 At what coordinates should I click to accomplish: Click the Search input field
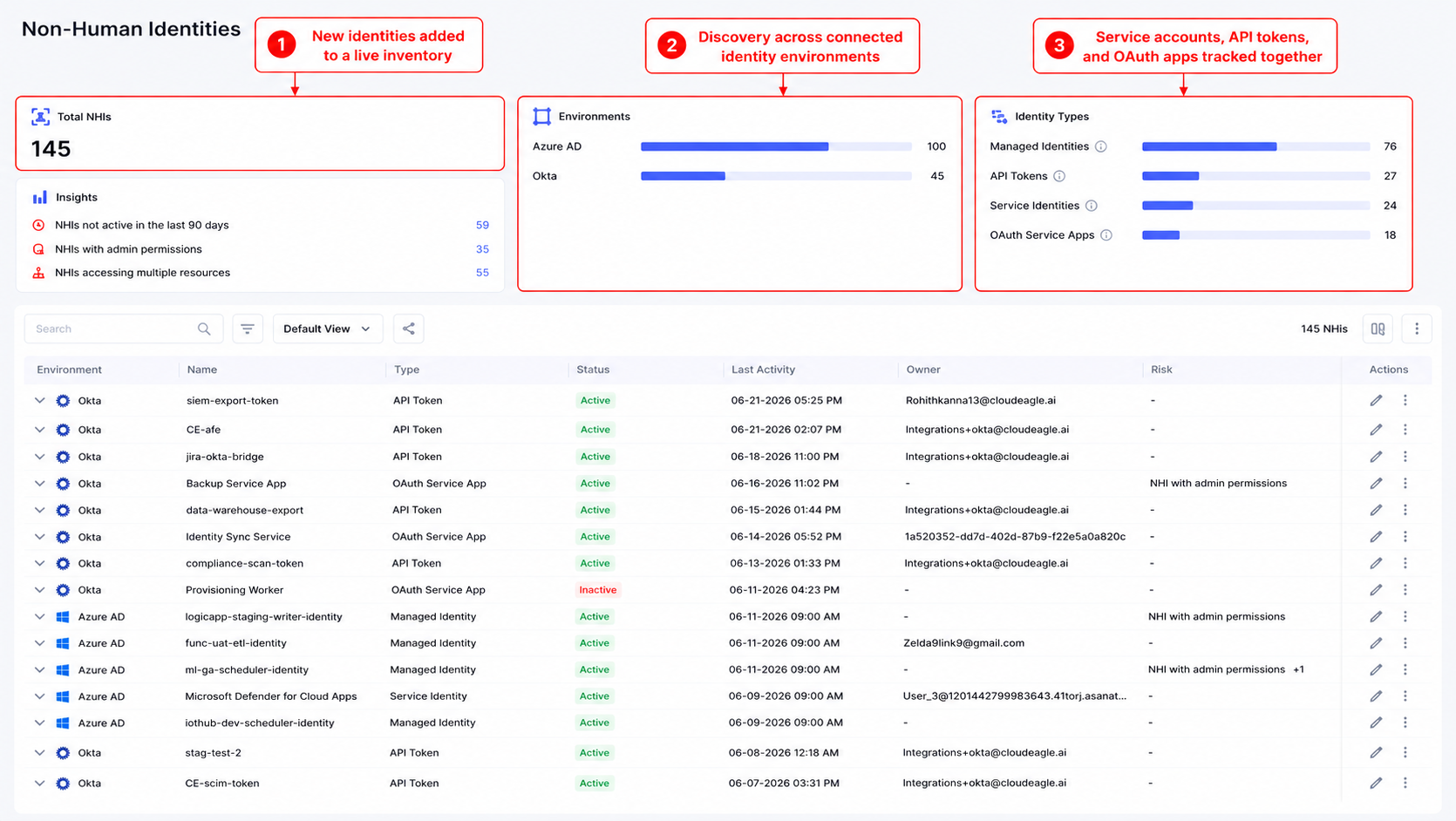click(x=124, y=329)
